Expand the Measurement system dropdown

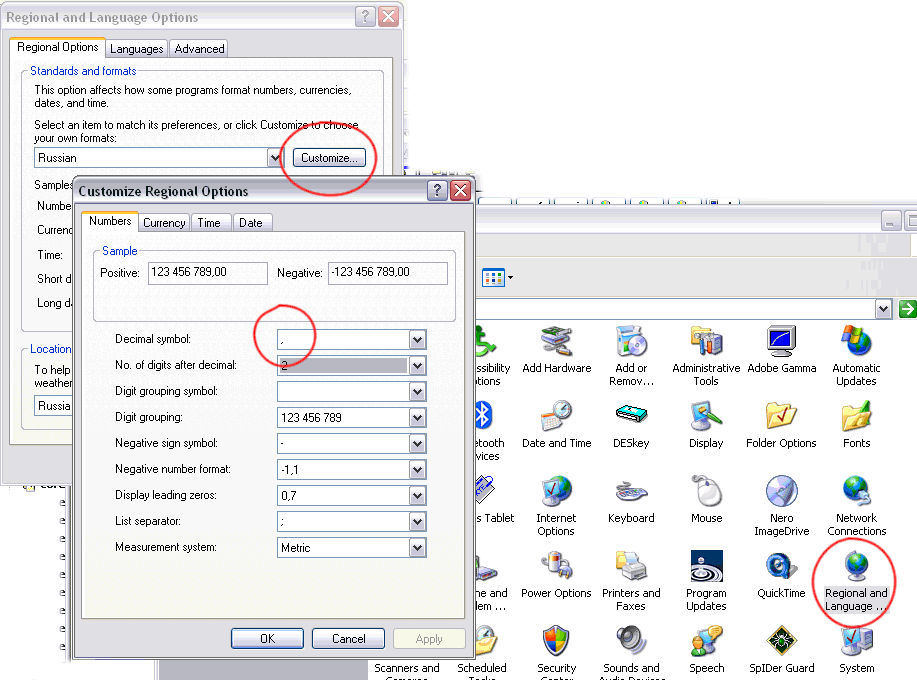click(417, 548)
